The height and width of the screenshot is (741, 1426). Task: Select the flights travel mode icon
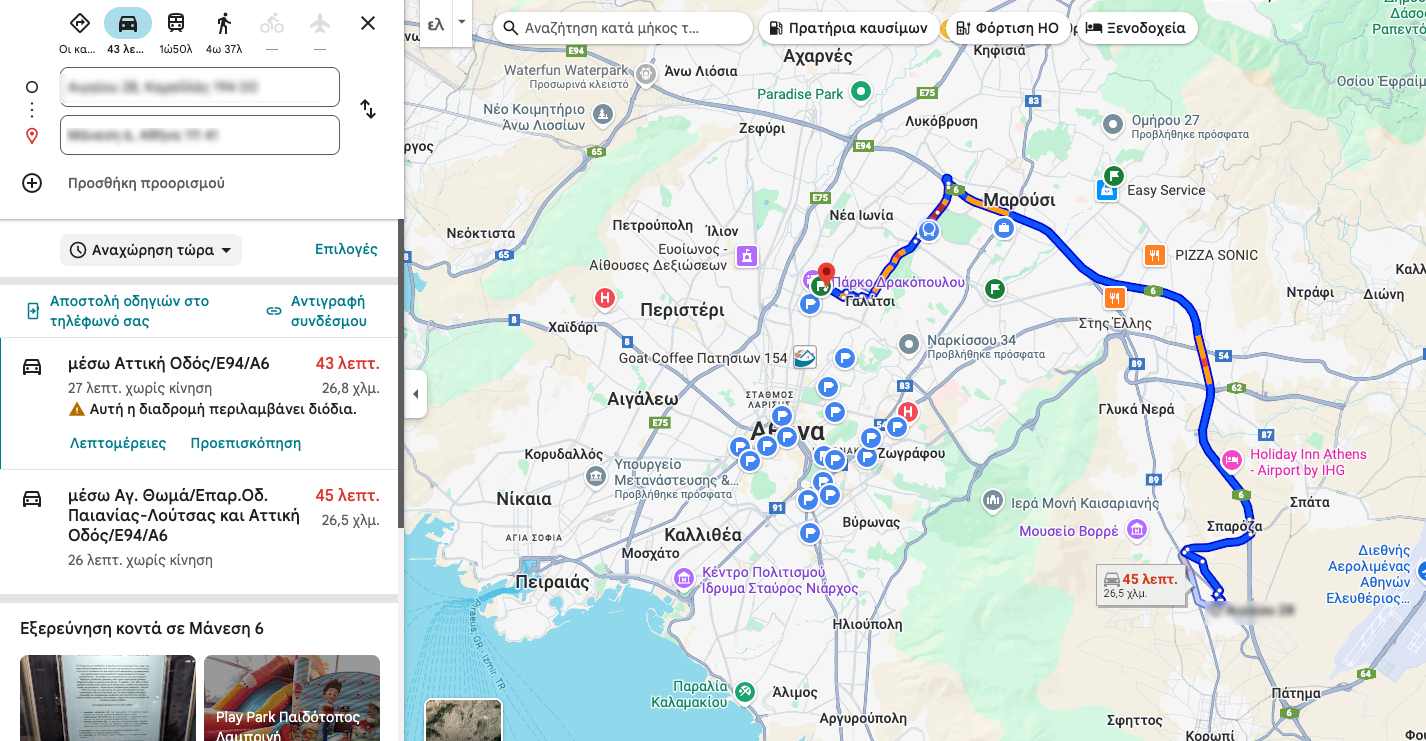point(319,21)
